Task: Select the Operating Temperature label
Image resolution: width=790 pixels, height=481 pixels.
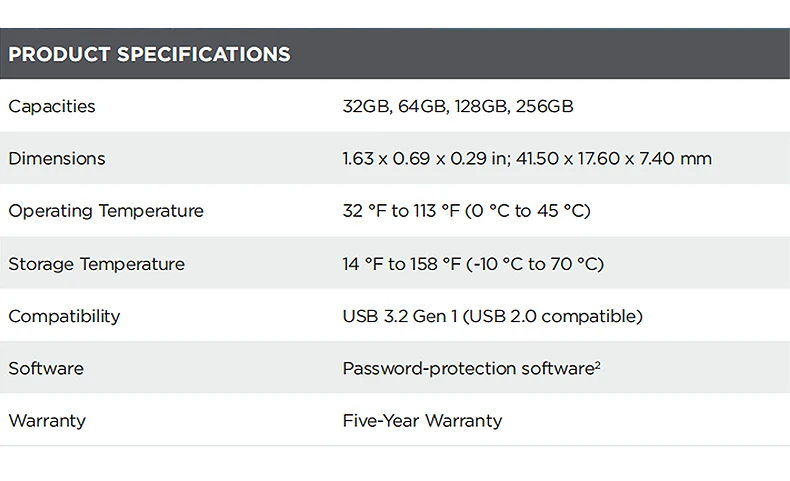Action: [x=106, y=211]
